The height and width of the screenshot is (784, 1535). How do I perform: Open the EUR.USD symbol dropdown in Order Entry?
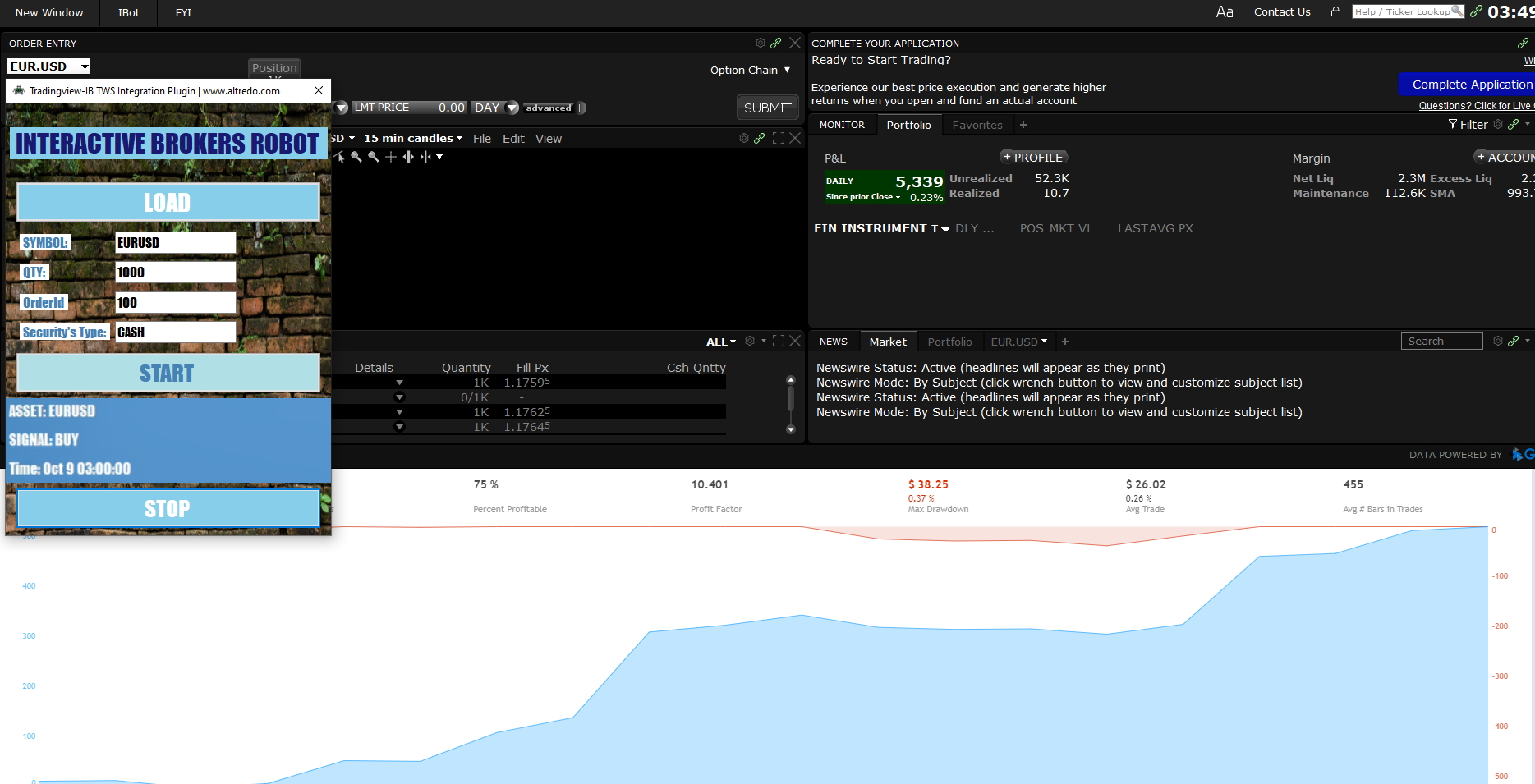point(85,66)
